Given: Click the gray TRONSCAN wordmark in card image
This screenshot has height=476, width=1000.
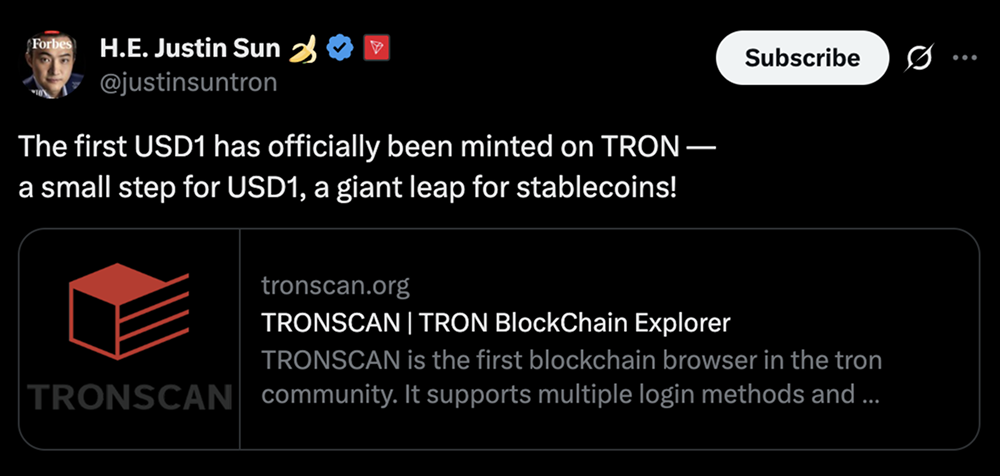Looking at the screenshot, I should tap(130, 397).
